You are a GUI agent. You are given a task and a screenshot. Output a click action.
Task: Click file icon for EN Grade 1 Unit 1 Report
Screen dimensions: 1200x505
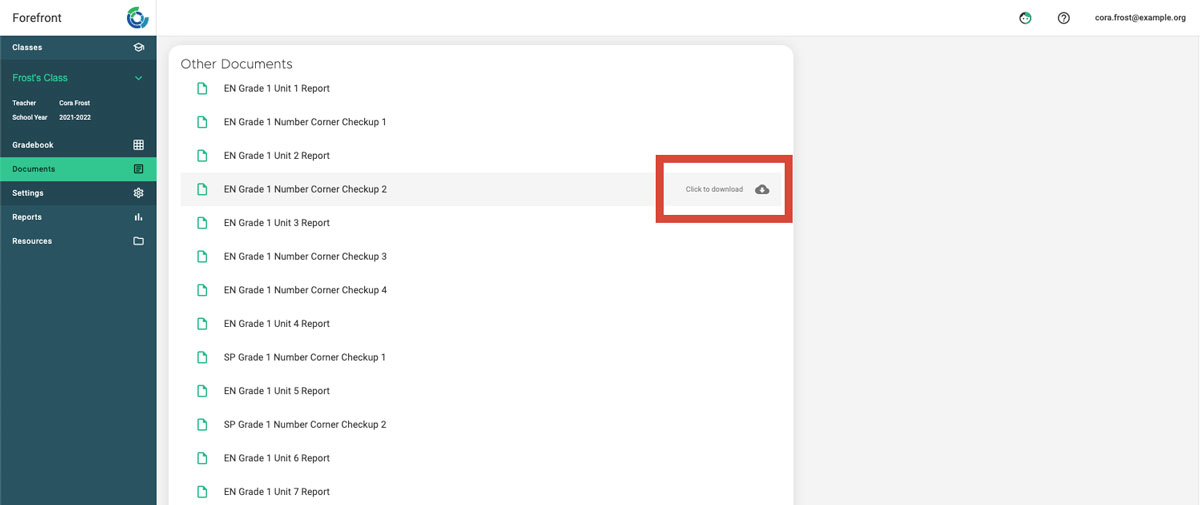[x=203, y=88]
